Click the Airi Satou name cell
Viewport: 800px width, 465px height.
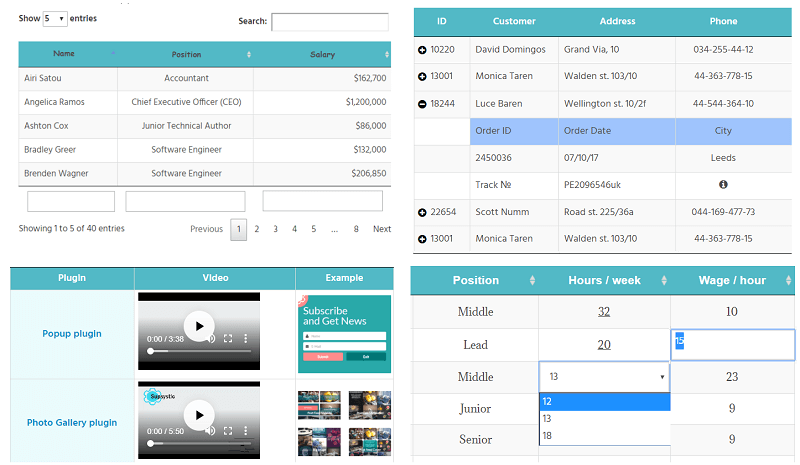coord(68,79)
